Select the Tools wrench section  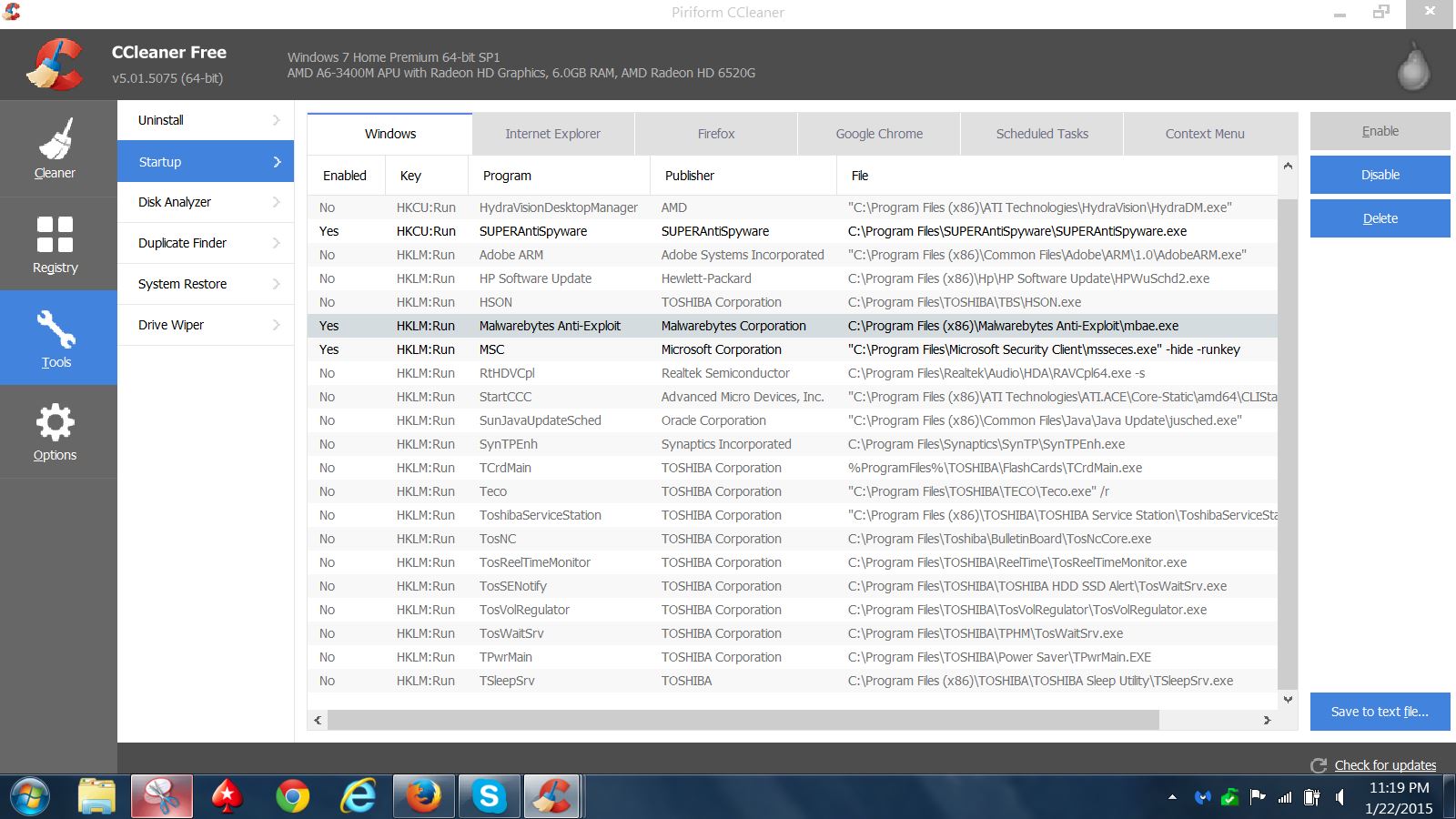tap(58, 338)
